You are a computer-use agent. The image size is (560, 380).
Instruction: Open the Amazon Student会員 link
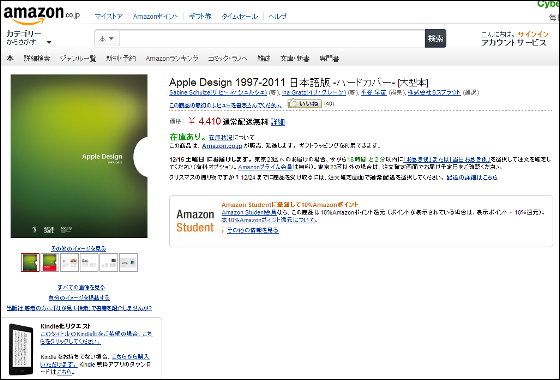(x=249, y=212)
